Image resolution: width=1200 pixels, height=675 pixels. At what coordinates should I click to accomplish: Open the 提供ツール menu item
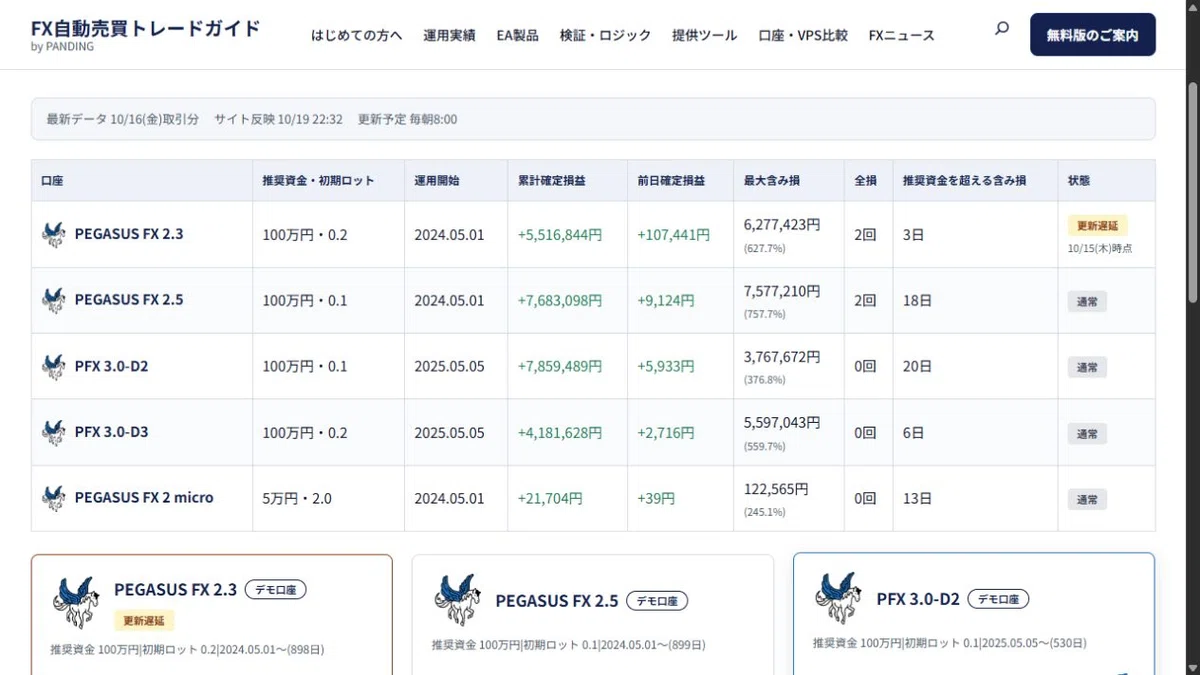[x=704, y=35]
